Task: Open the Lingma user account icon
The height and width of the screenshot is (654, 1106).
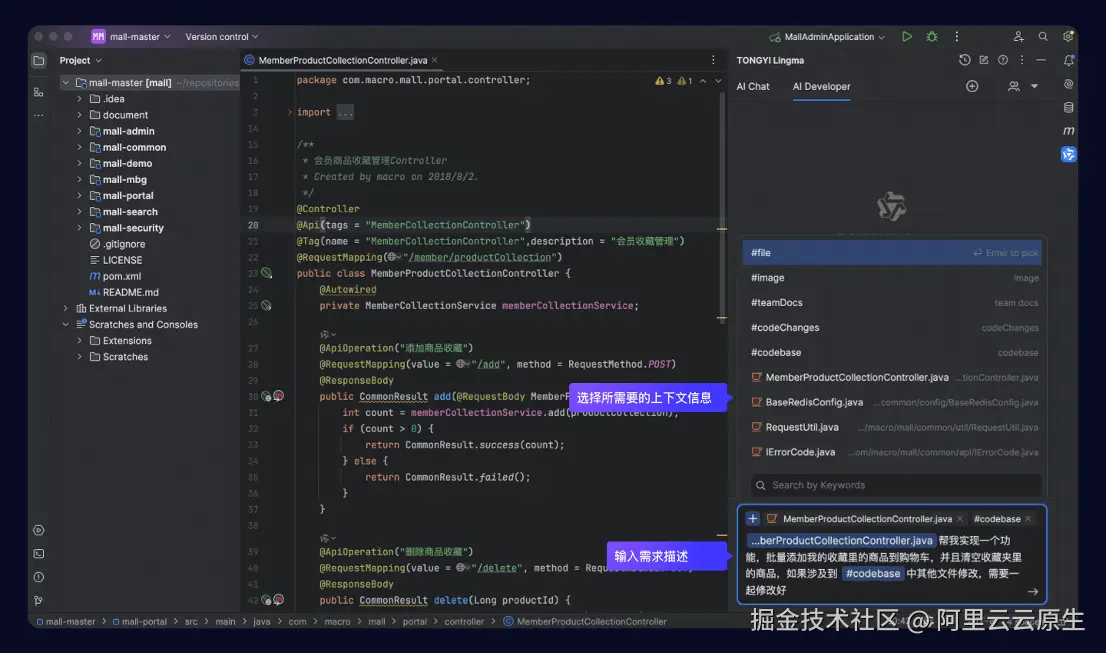Action: (1014, 86)
